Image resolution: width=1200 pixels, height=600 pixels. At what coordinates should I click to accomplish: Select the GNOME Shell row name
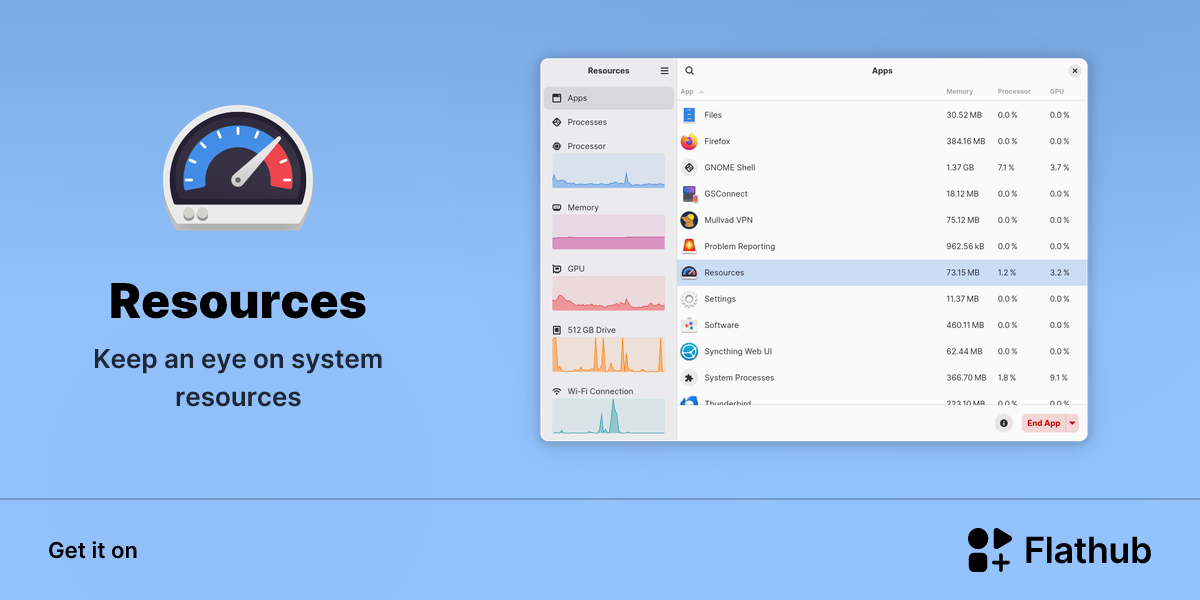click(730, 168)
